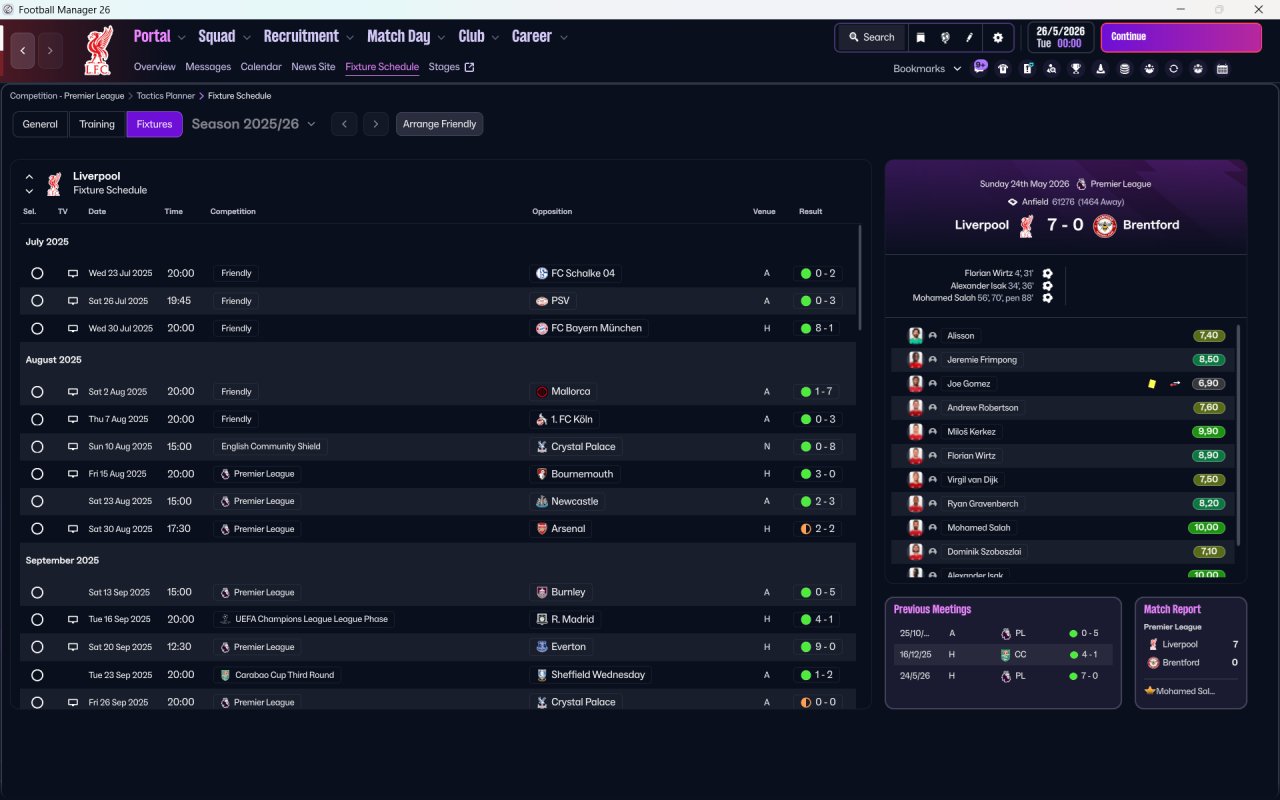Image resolution: width=1280 pixels, height=800 pixels.
Task: Select the radio button for the Mallorca fixture
Action: click(x=37, y=392)
